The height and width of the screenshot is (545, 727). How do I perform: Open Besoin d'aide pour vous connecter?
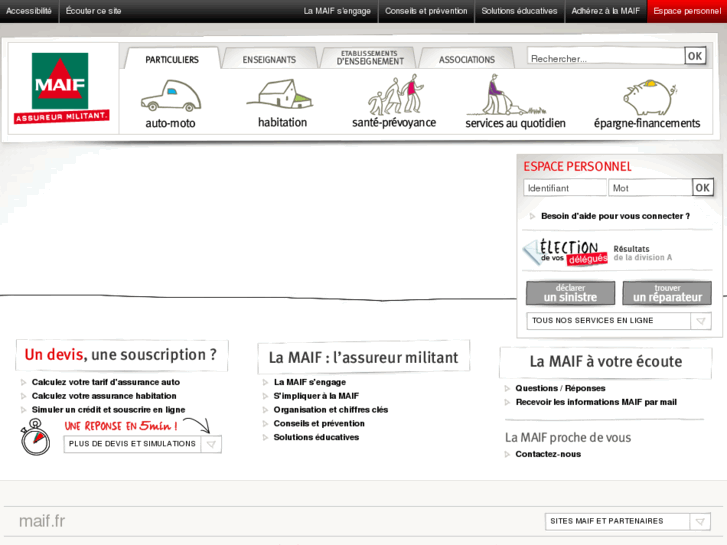point(615,216)
